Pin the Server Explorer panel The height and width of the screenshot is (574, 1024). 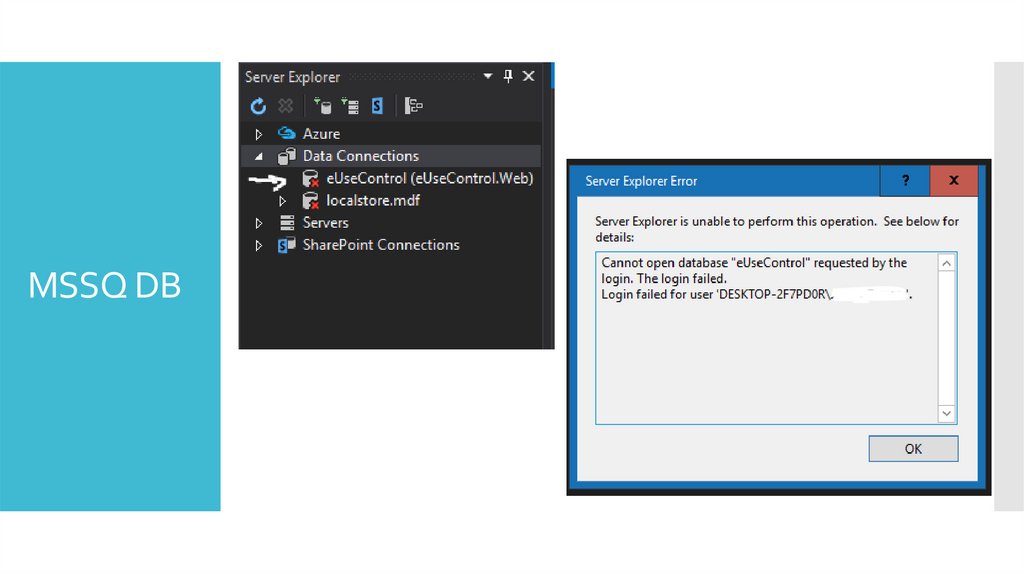tap(508, 76)
